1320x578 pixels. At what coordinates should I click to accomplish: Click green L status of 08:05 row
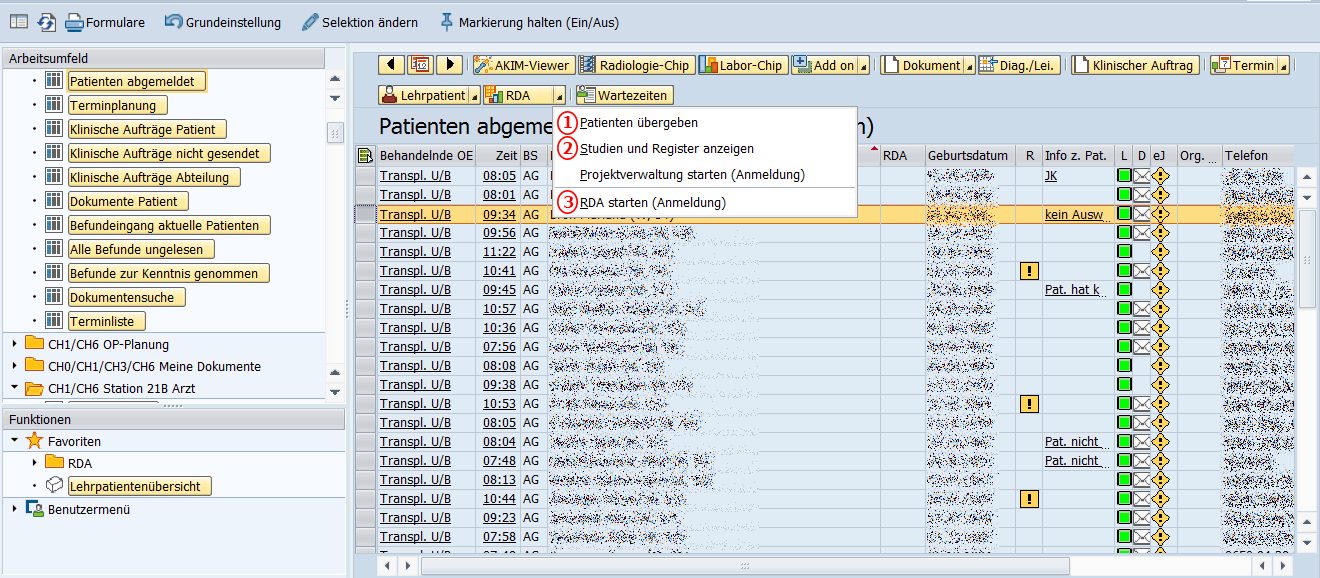[x=1124, y=176]
